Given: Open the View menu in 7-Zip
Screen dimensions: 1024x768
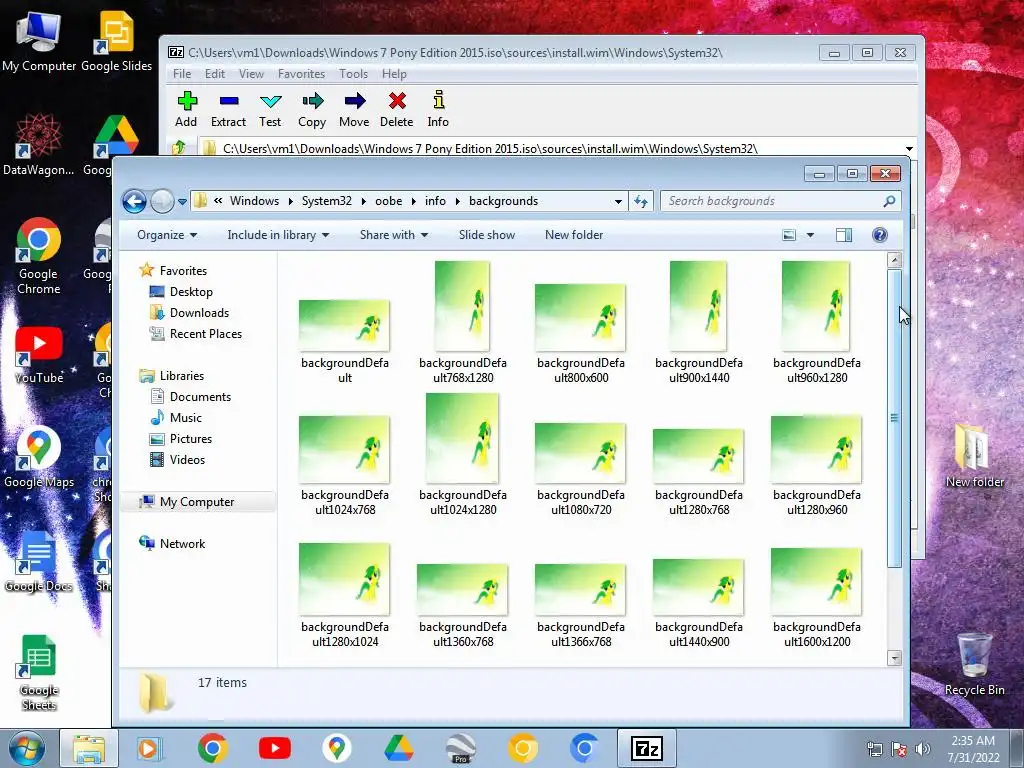Looking at the screenshot, I should pos(251,74).
